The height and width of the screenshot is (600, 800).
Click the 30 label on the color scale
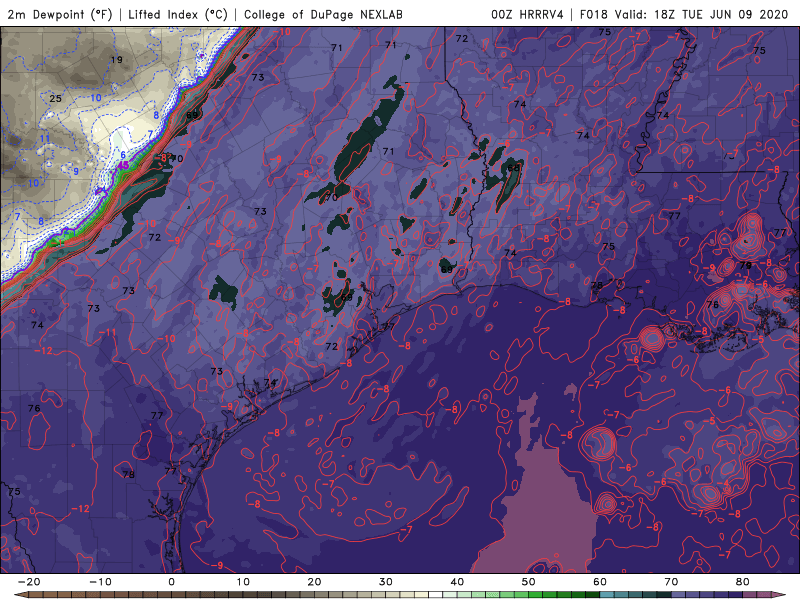point(386,582)
